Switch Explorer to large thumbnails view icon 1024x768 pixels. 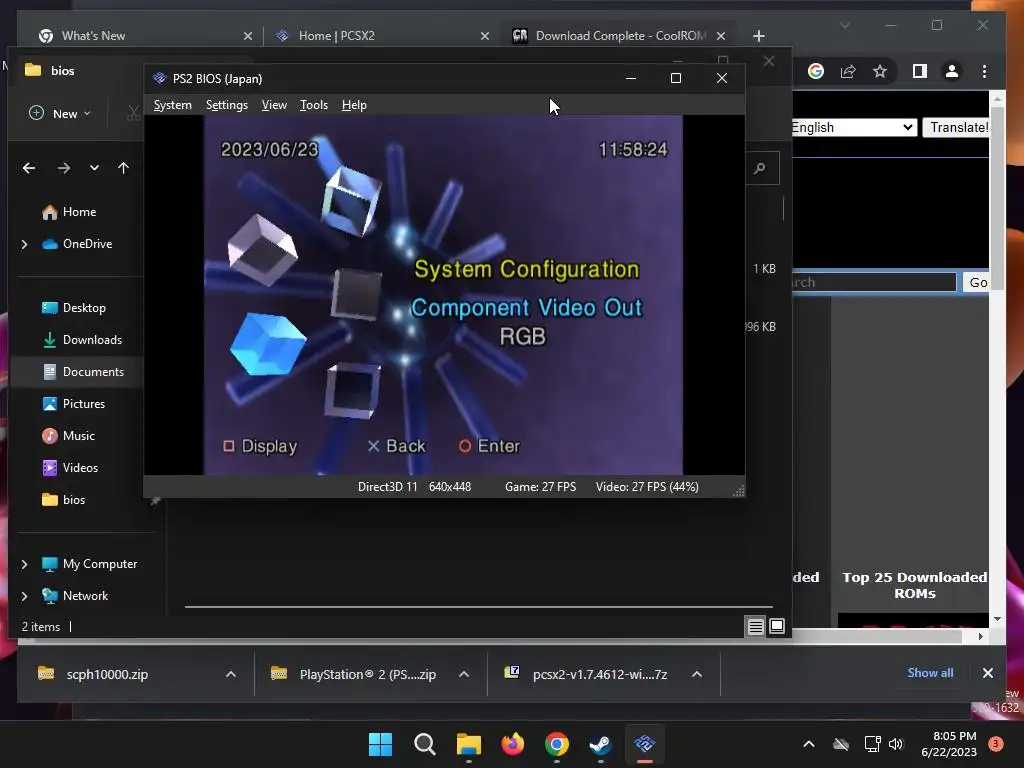coord(776,627)
